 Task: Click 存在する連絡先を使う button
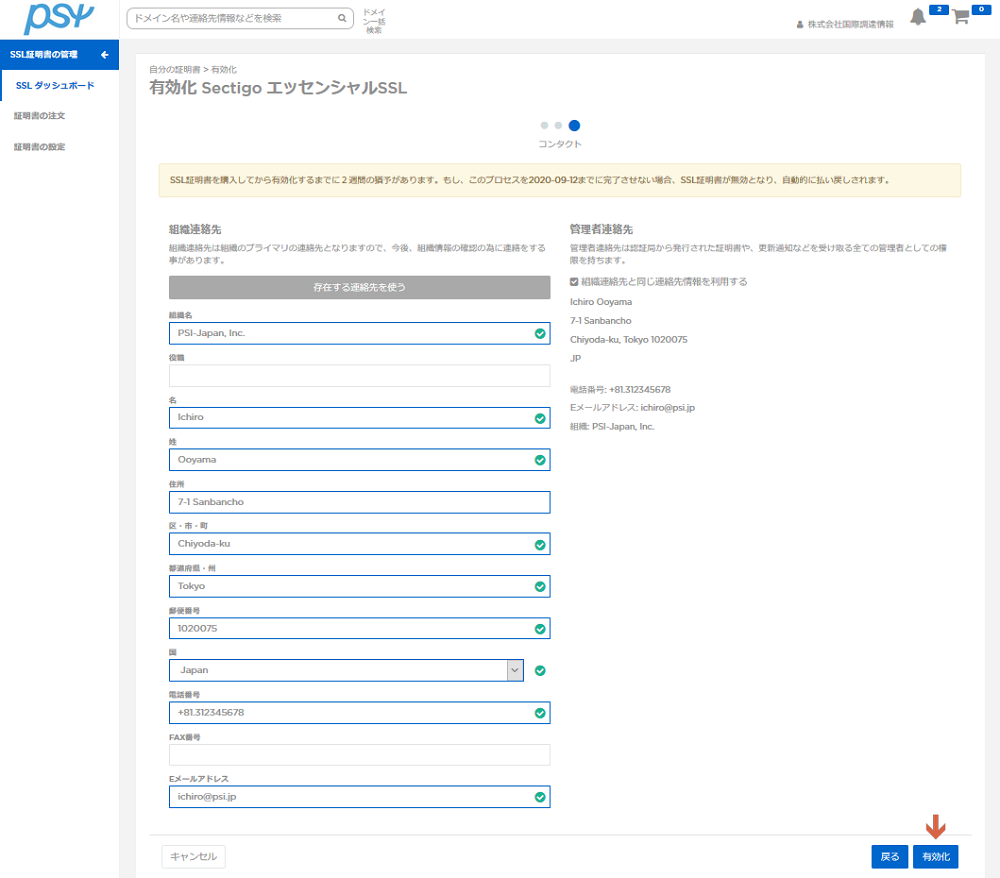(360, 288)
